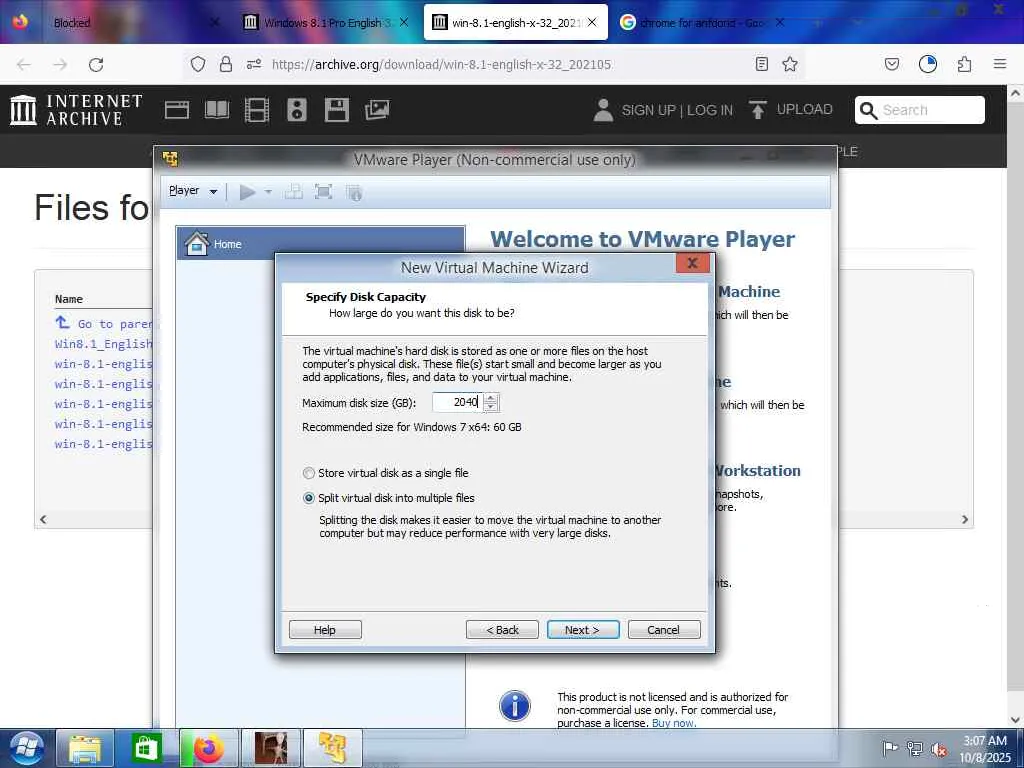Image resolution: width=1024 pixels, height=768 pixels.
Task: Close the New Virtual Machine Wizard dialog
Action: coord(692,263)
